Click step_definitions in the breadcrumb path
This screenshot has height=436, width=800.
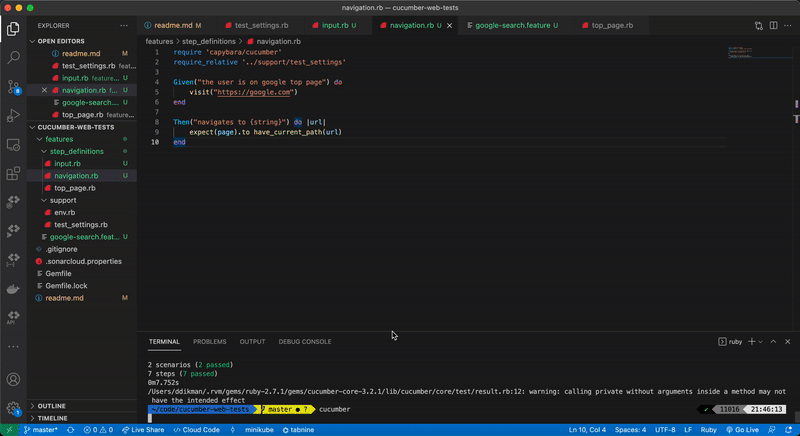pos(209,42)
